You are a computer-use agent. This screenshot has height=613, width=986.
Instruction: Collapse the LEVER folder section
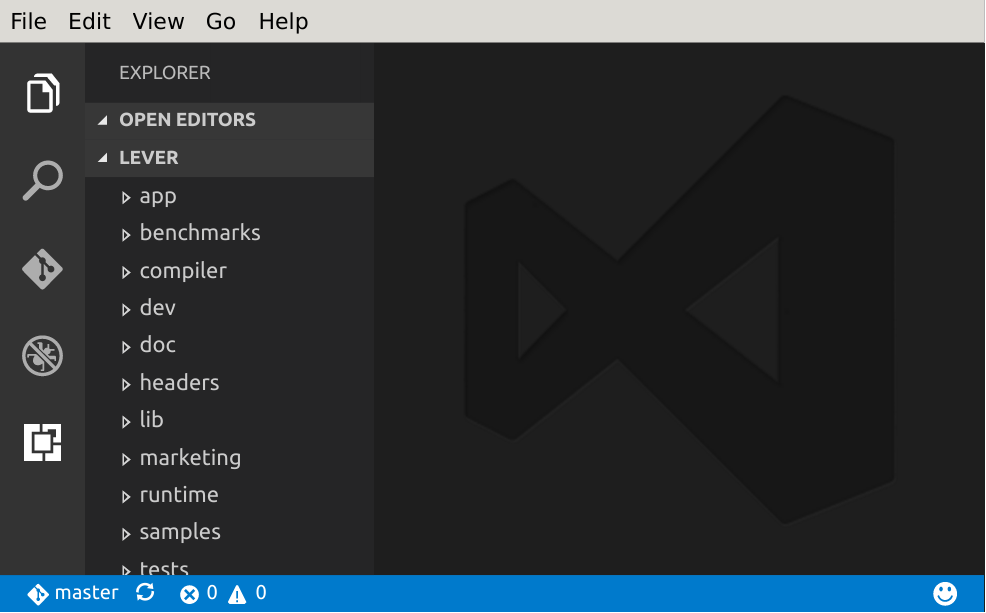tap(103, 158)
